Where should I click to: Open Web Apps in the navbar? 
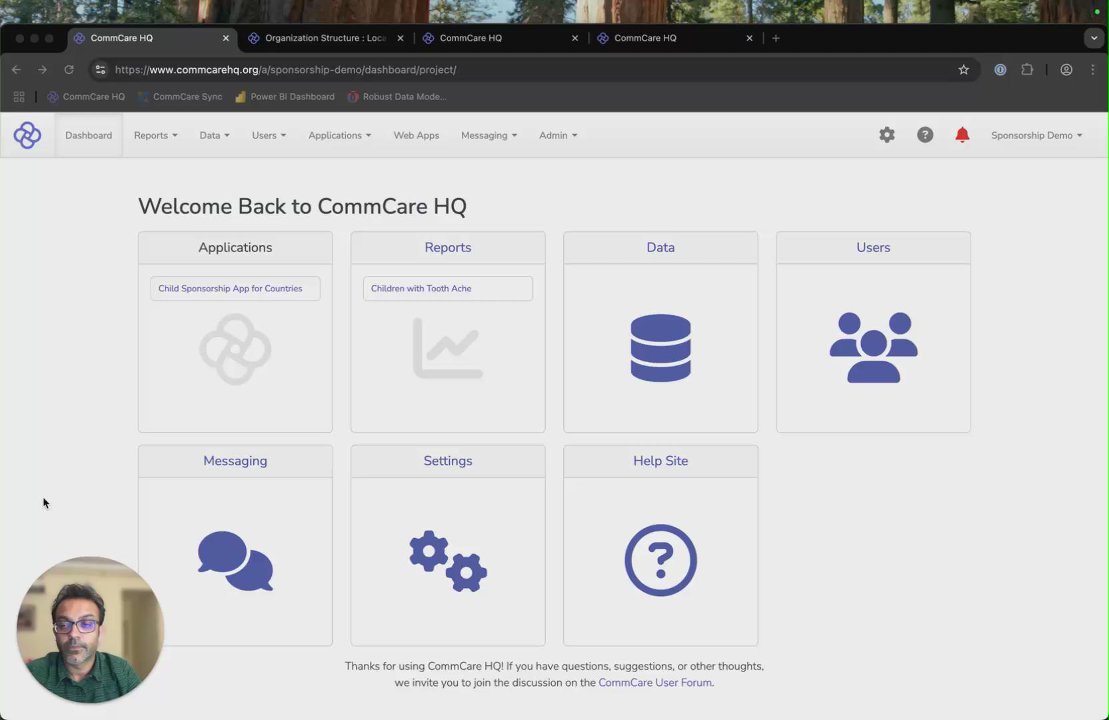[x=416, y=135]
